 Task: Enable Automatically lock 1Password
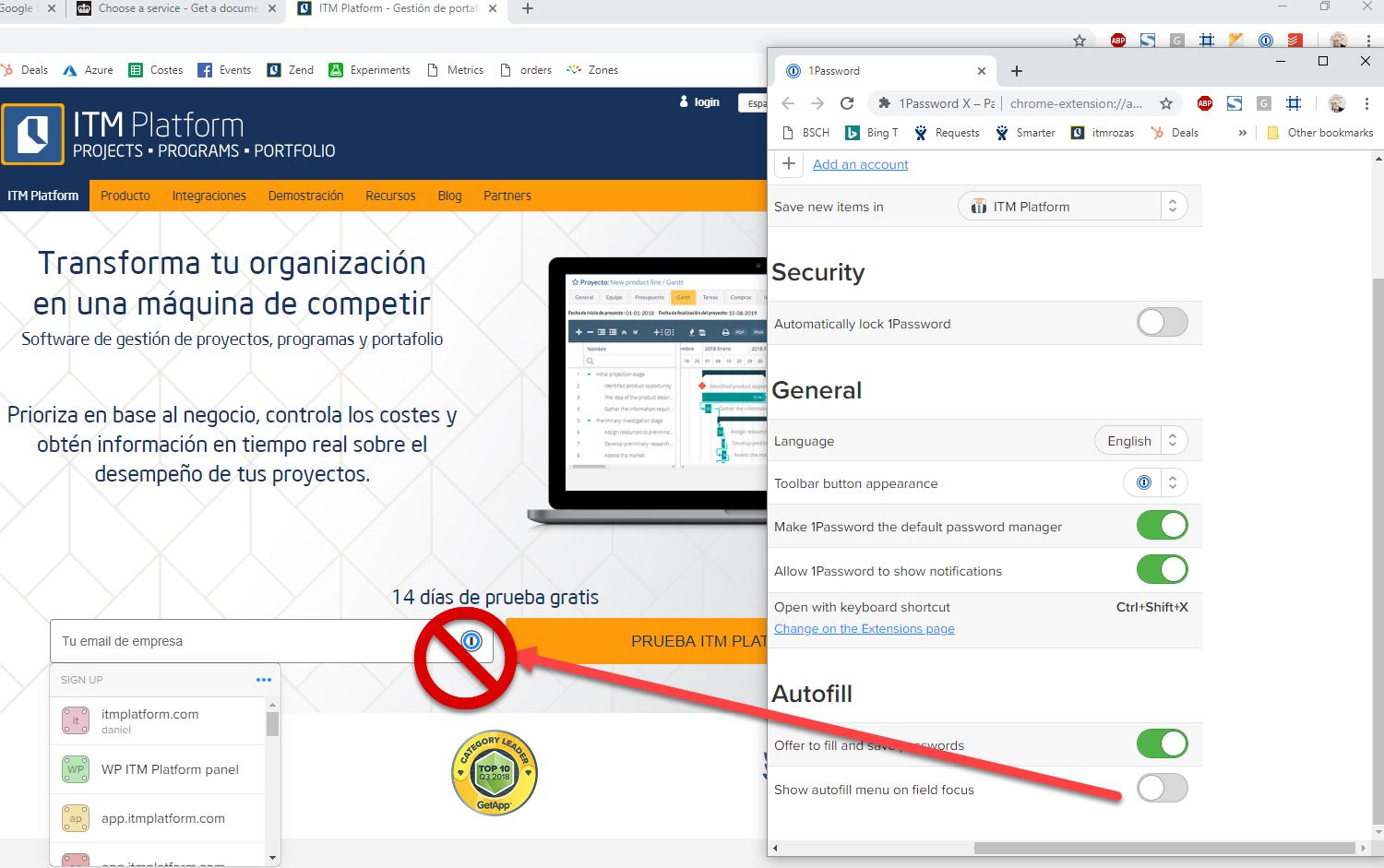pyautogui.click(x=1162, y=322)
